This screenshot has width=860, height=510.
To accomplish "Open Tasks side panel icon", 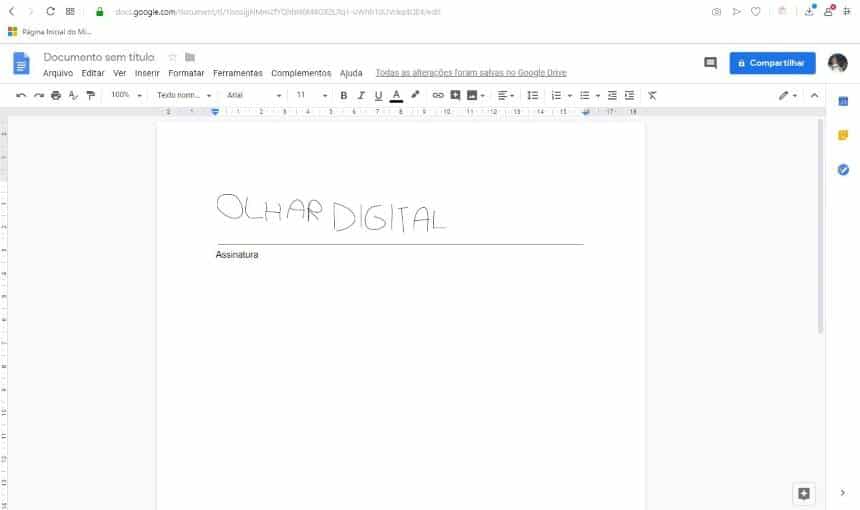I will pyautogui.click(x=843, y=169).
